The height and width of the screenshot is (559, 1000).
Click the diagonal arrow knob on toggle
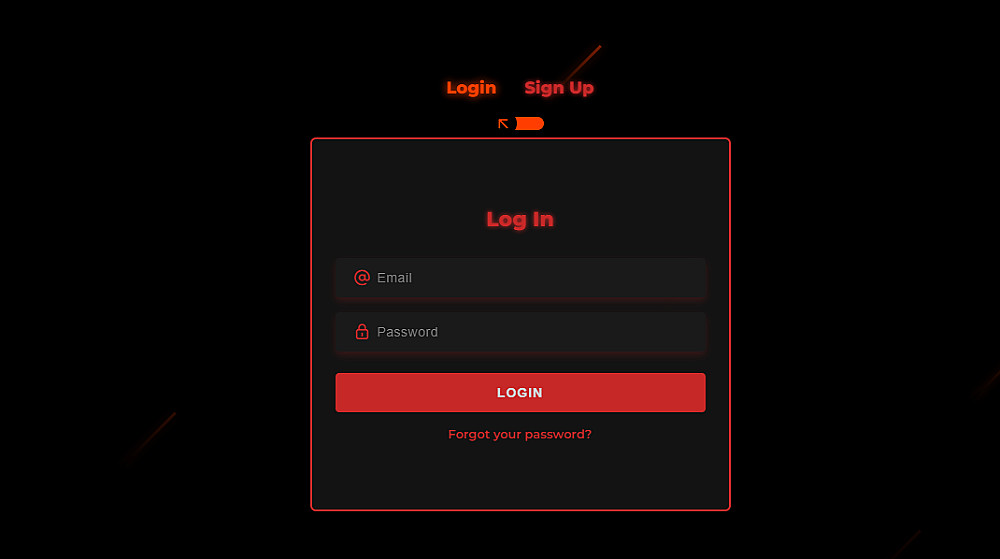coord(503,124)
